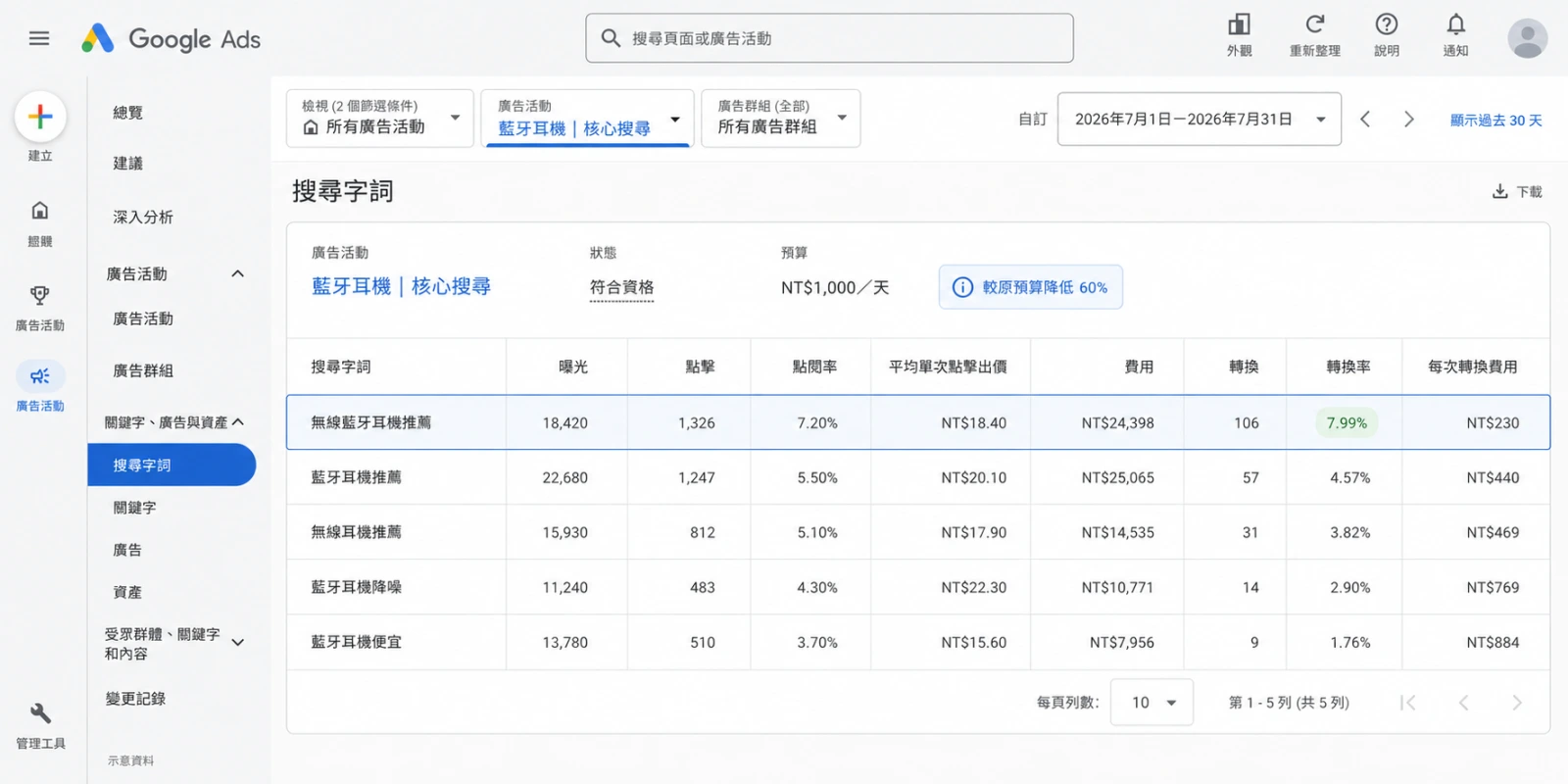Click 顯示過去 30 天 link

click(x=1495, y=120)
